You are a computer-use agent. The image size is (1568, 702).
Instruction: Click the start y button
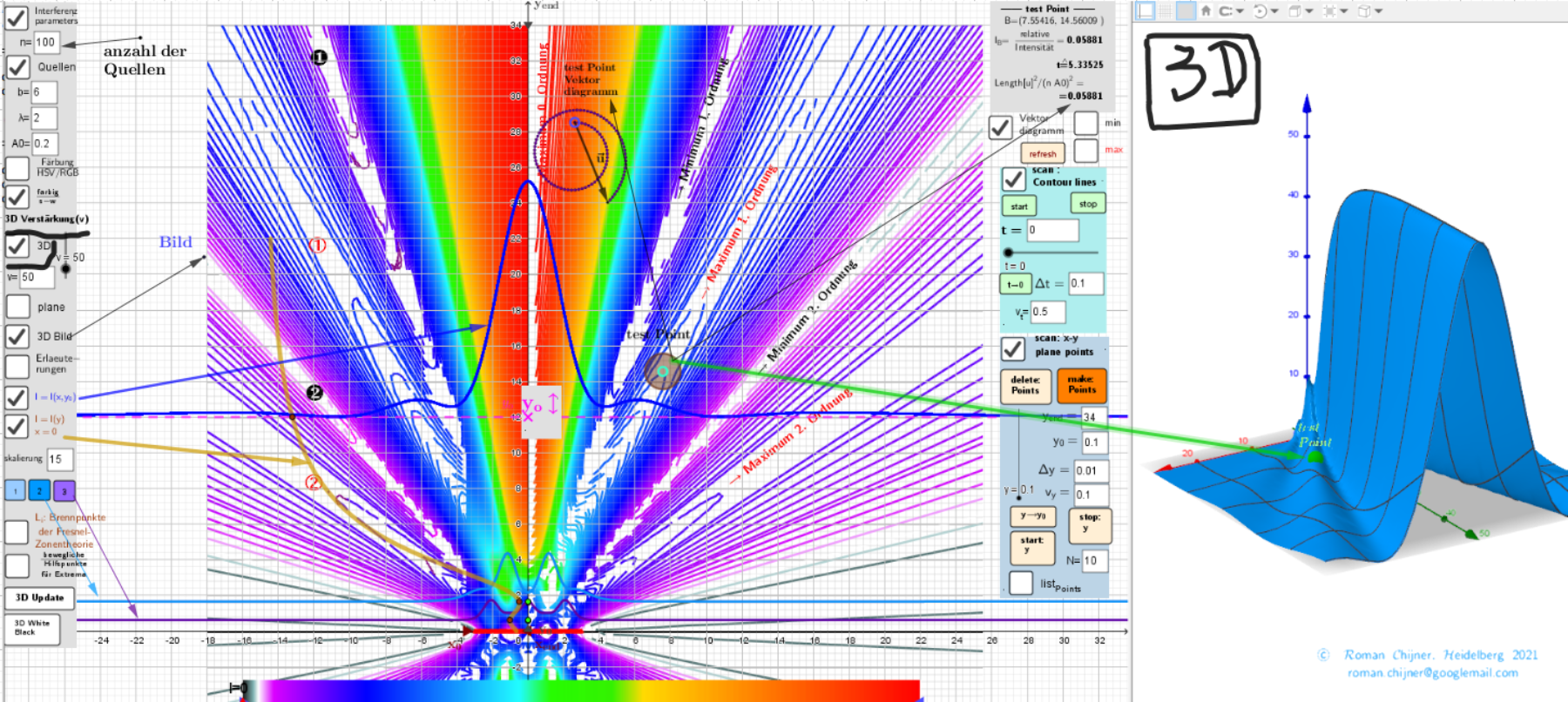point(1032,548)
